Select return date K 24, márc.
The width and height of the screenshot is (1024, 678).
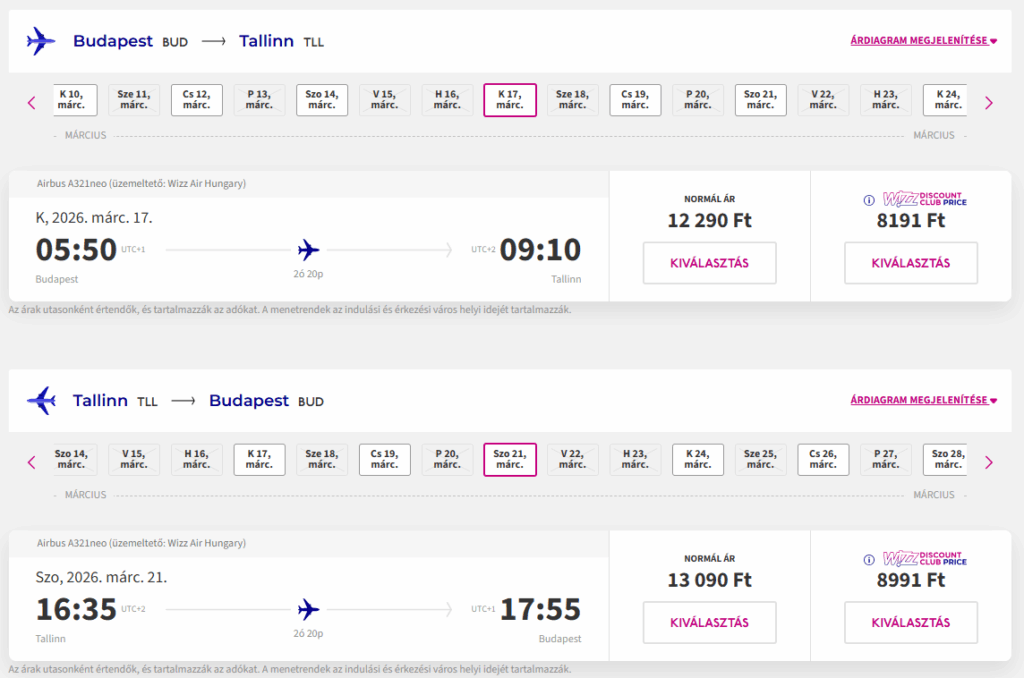[x=698, y=460]
